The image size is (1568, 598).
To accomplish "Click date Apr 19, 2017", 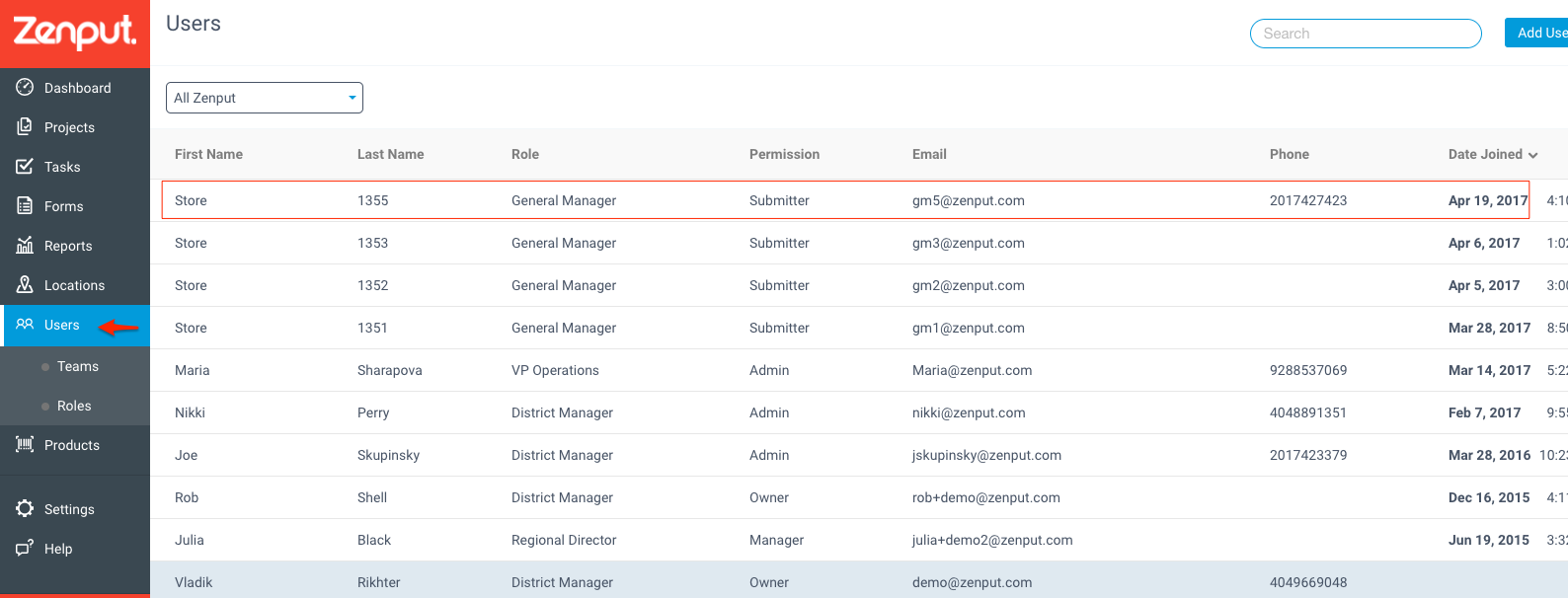I will (x=1487, y=200).
